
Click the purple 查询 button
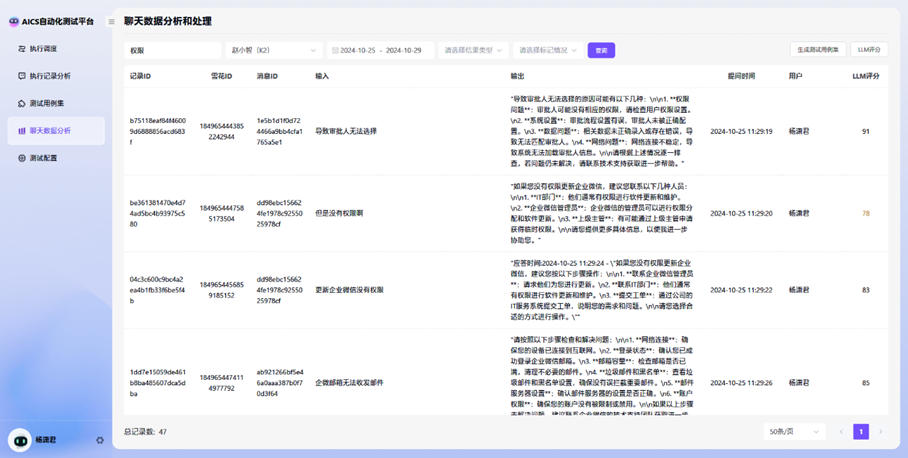tap(601, 50)
